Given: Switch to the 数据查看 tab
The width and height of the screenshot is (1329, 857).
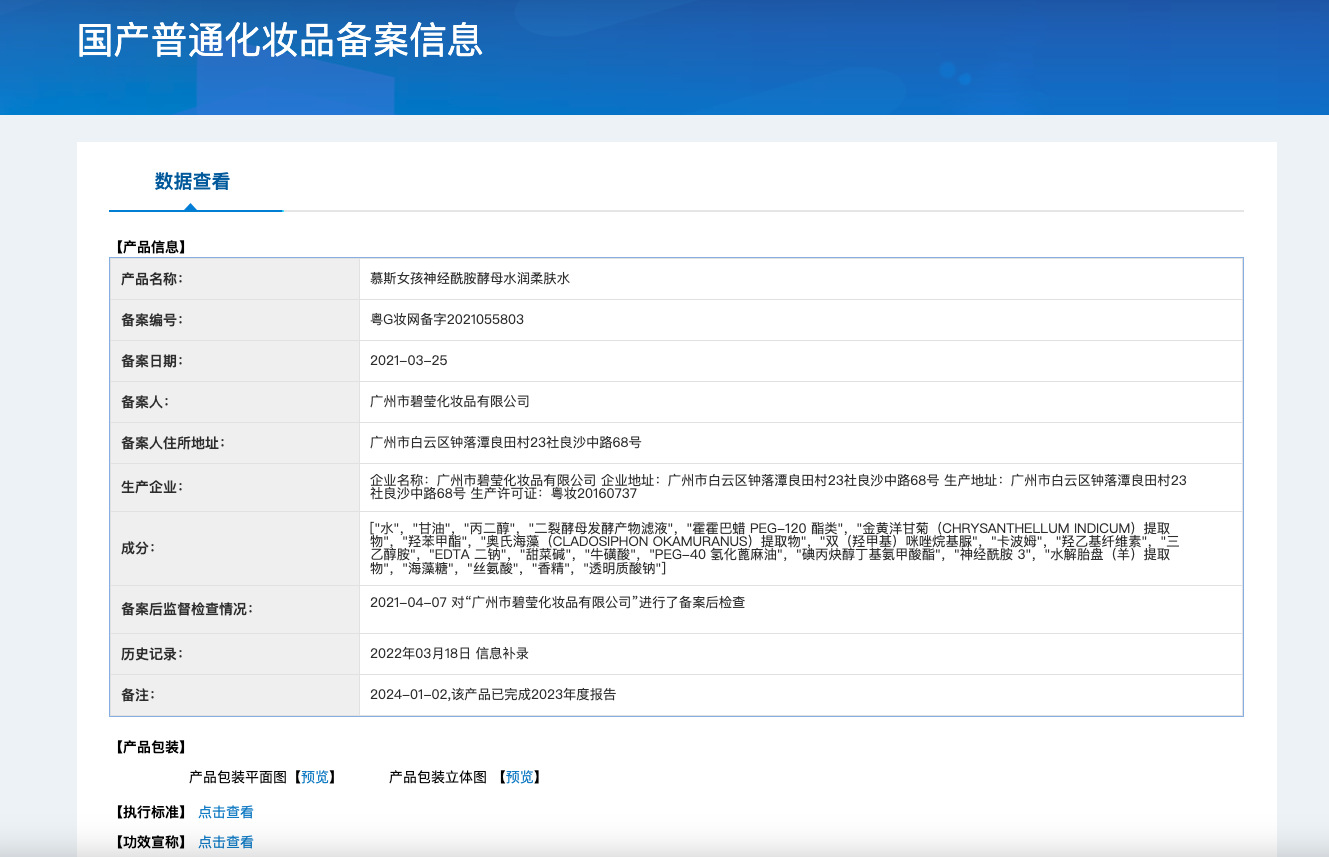Looking at the screenshot, I should point(192,182).
